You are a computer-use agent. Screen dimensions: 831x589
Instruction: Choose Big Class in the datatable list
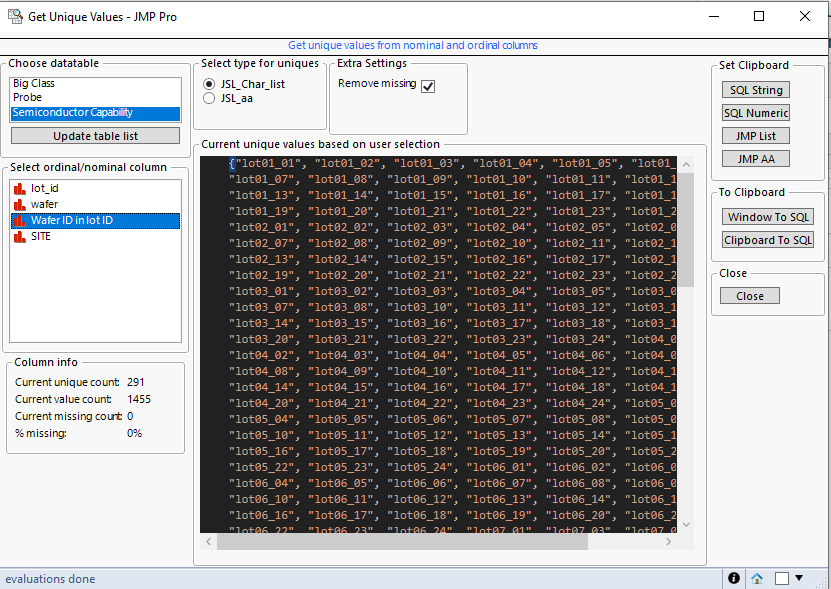tap(95, 83)
